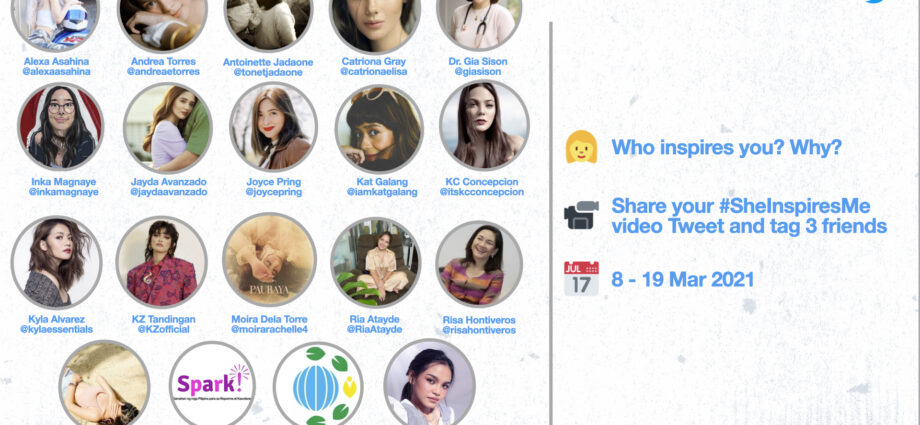Open the @catrionaelisa handle link
920x425 pixels.
pos(373,72)
